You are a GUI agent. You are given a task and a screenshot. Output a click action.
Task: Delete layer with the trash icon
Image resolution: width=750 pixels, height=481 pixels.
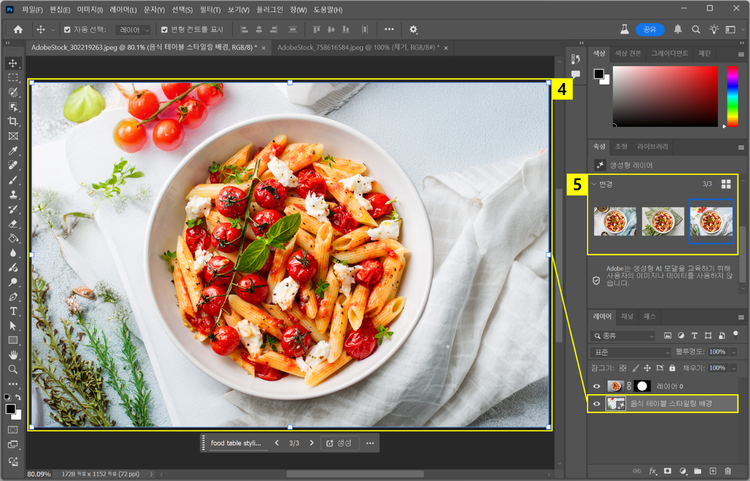(x=728, y=471)
